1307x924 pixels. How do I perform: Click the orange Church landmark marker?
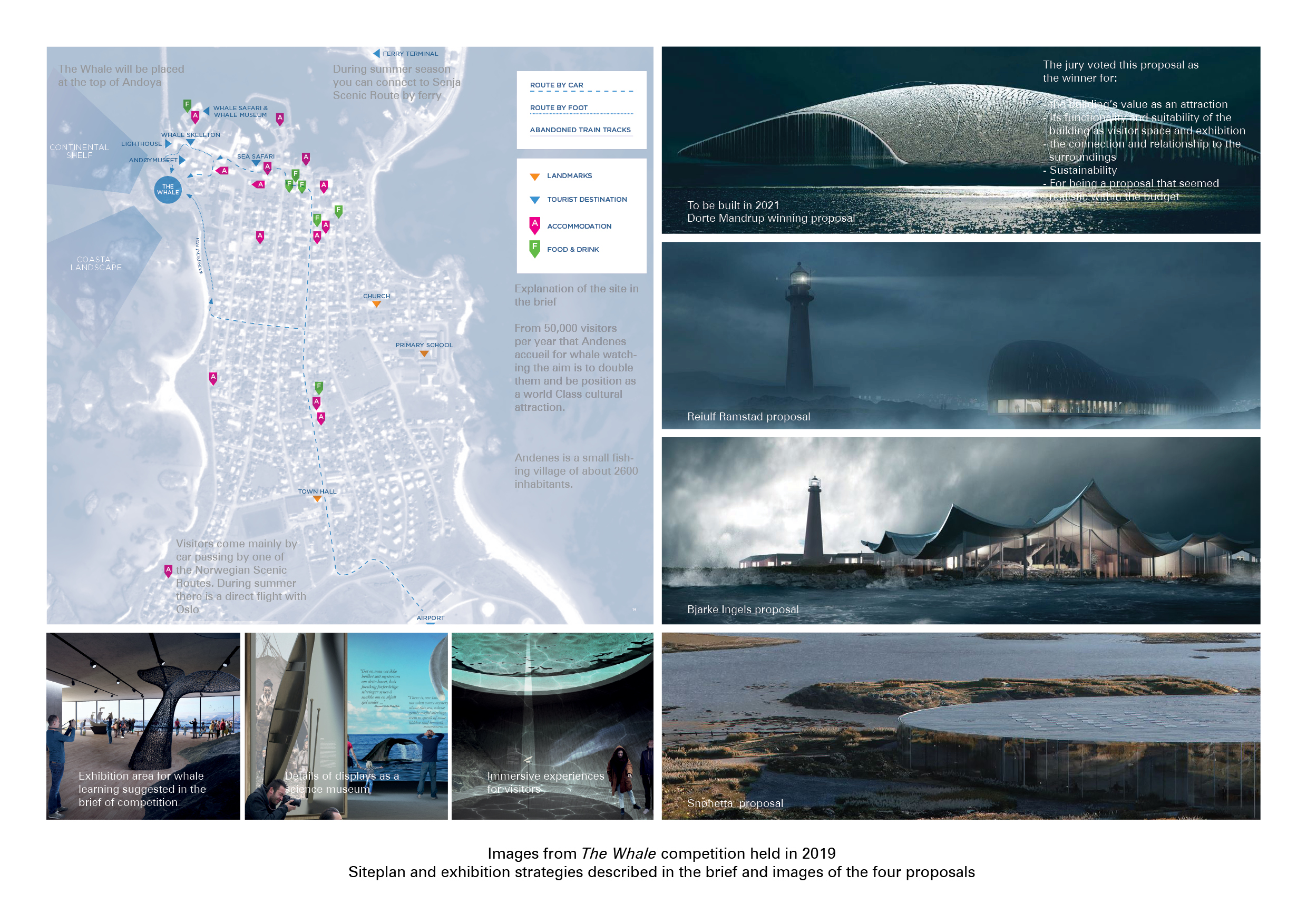(376, 304)
